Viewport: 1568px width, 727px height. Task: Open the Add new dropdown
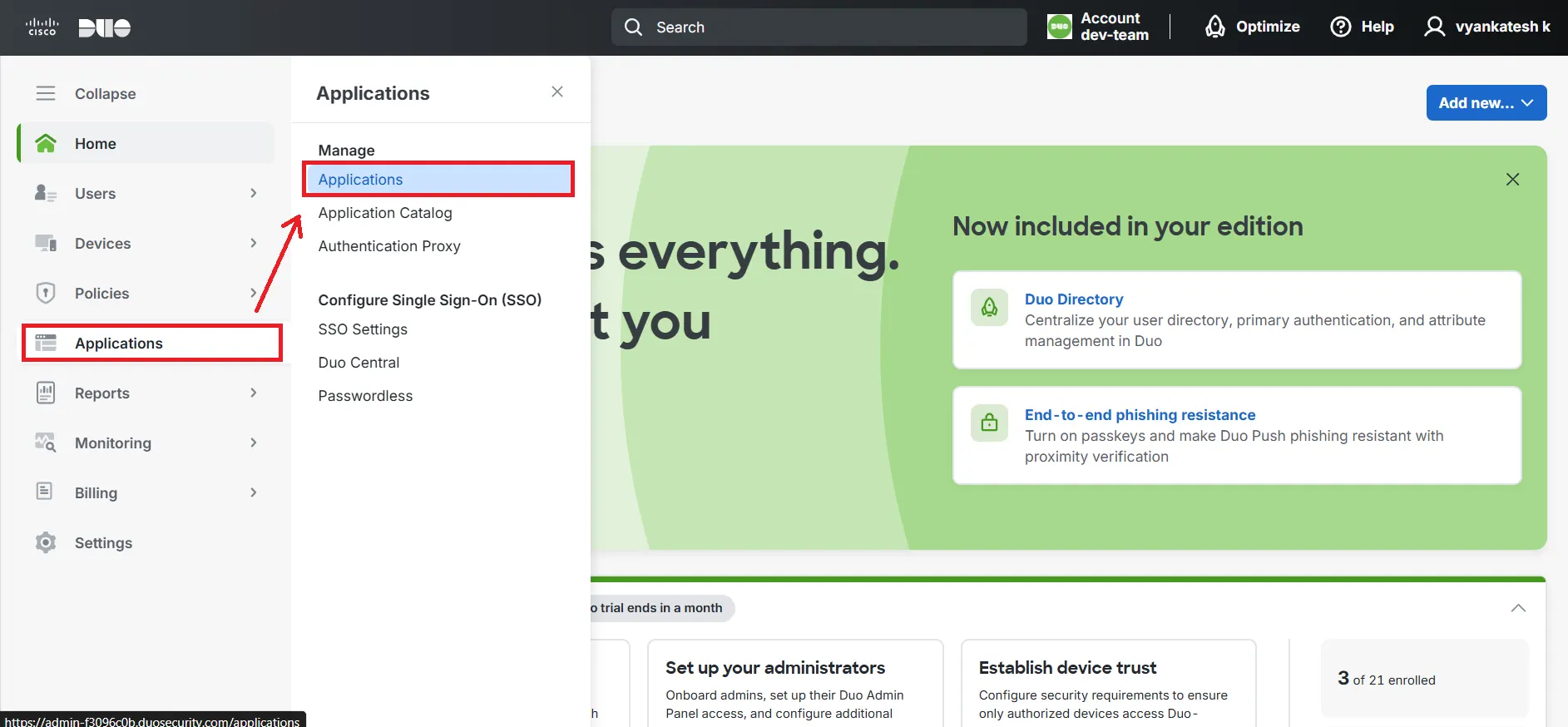click(1486, 102)
